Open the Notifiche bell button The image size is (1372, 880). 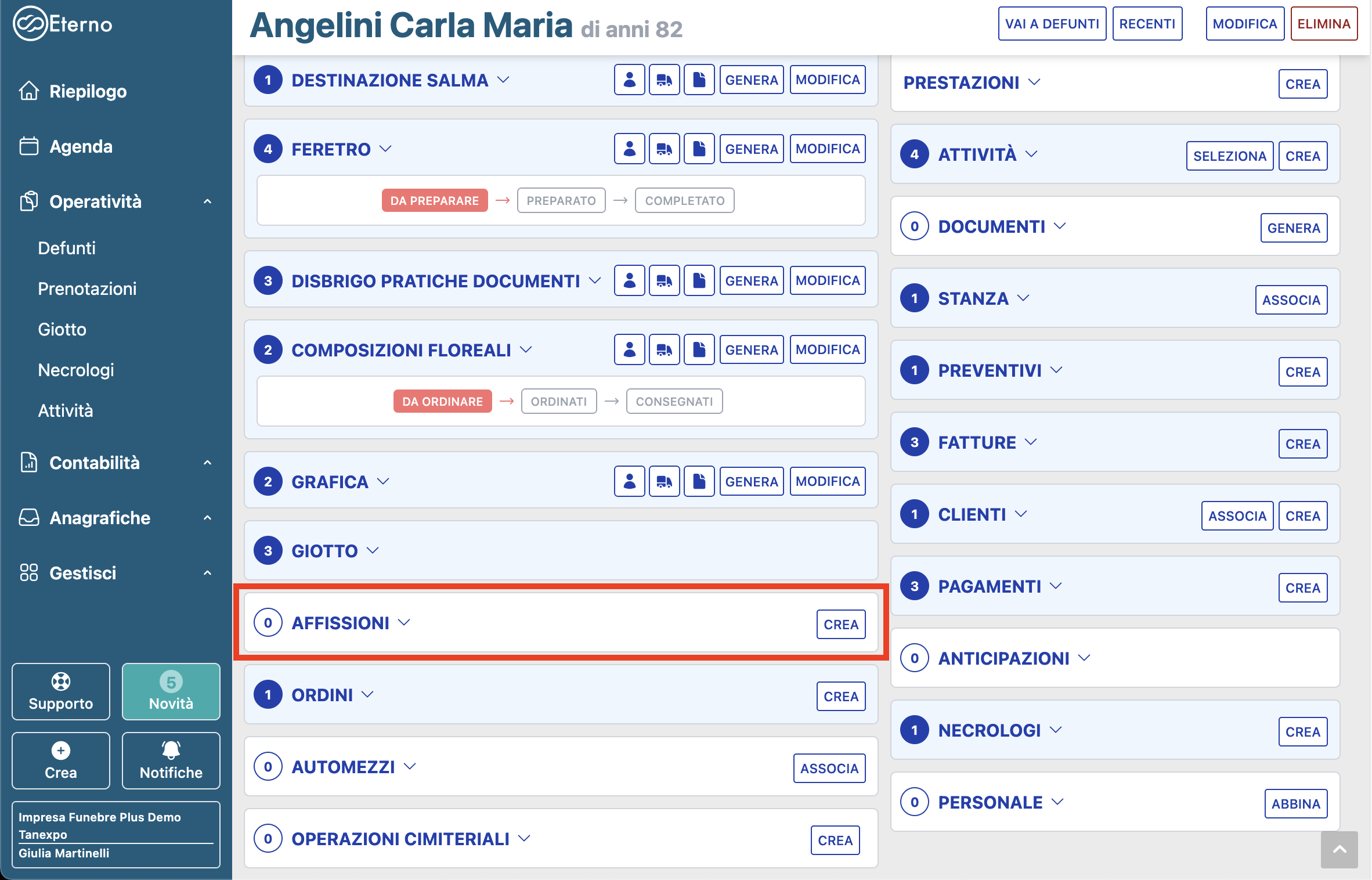tap(171, 760)
